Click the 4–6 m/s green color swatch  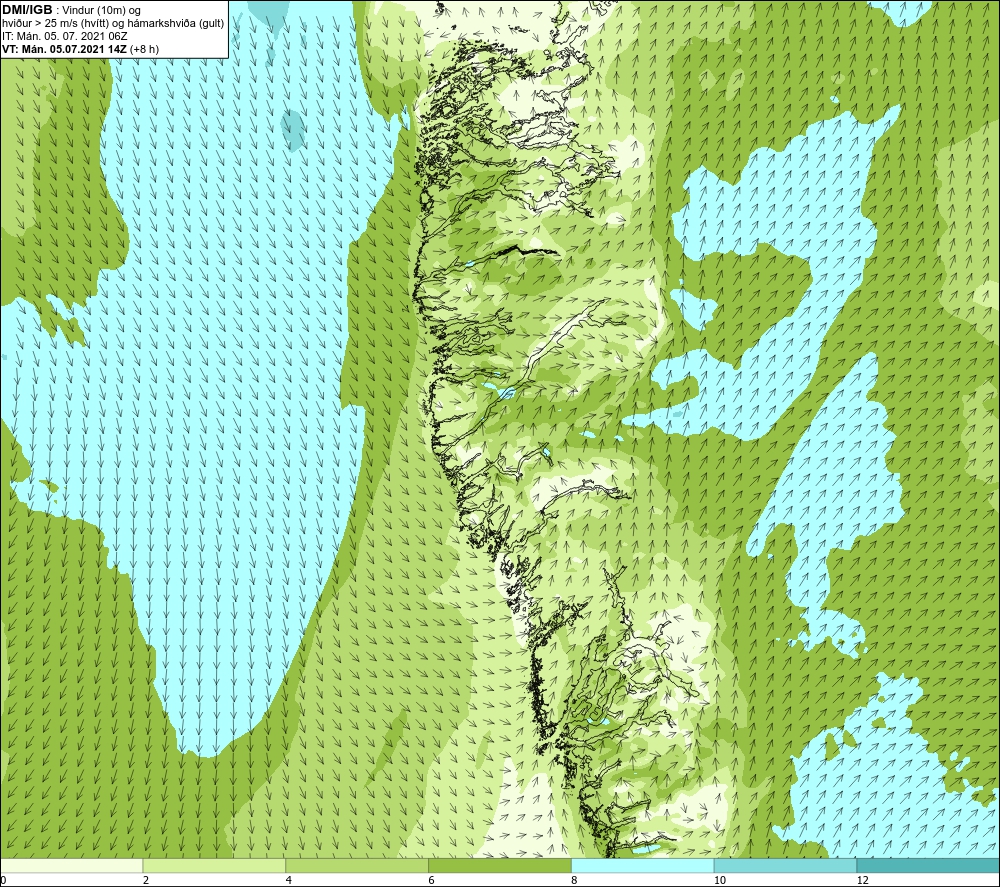(x=357, y=865)
